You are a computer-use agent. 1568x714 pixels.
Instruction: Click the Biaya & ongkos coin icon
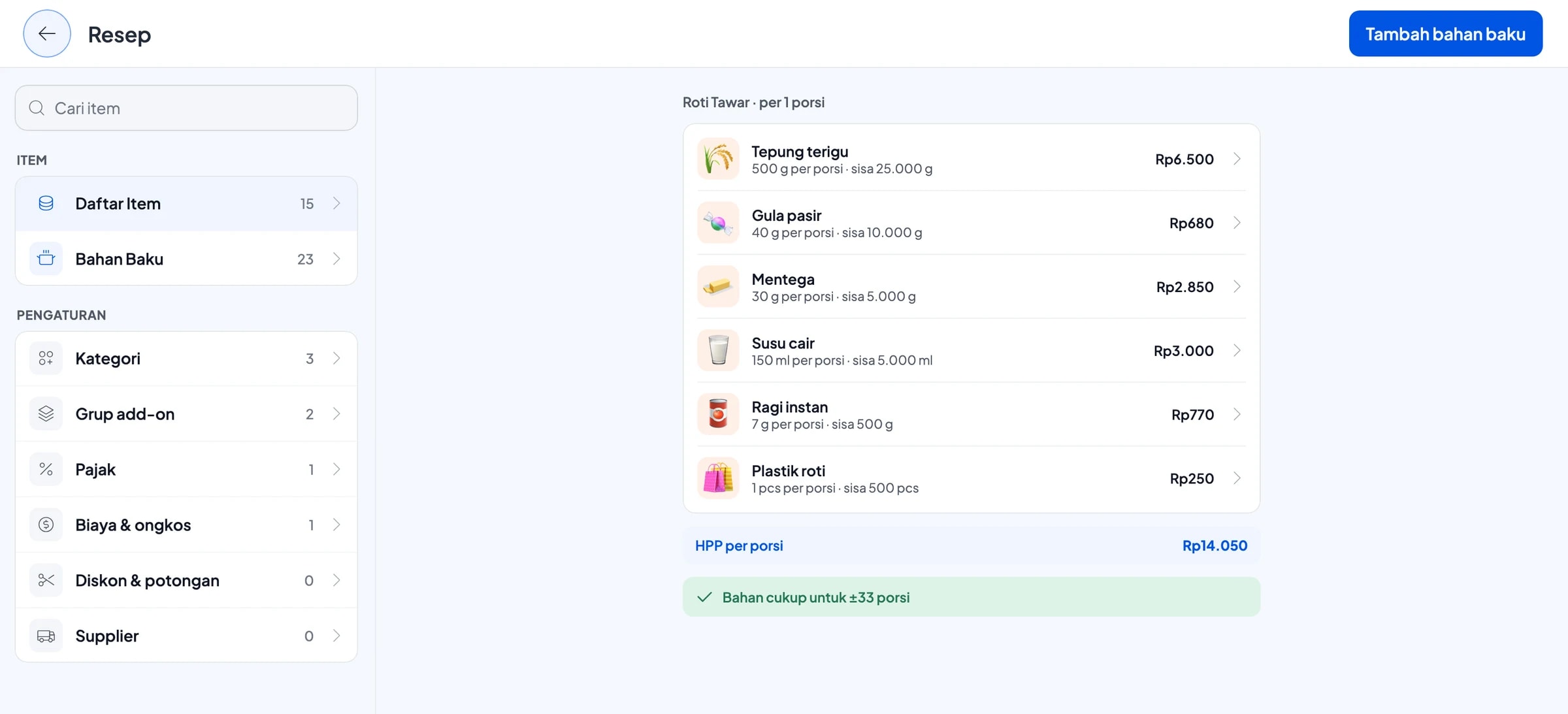(46, 525)
